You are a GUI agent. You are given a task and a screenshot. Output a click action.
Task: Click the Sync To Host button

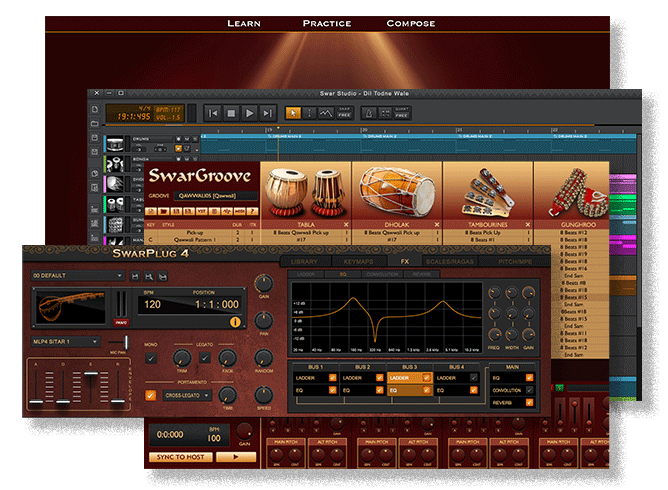click(181, 457)
